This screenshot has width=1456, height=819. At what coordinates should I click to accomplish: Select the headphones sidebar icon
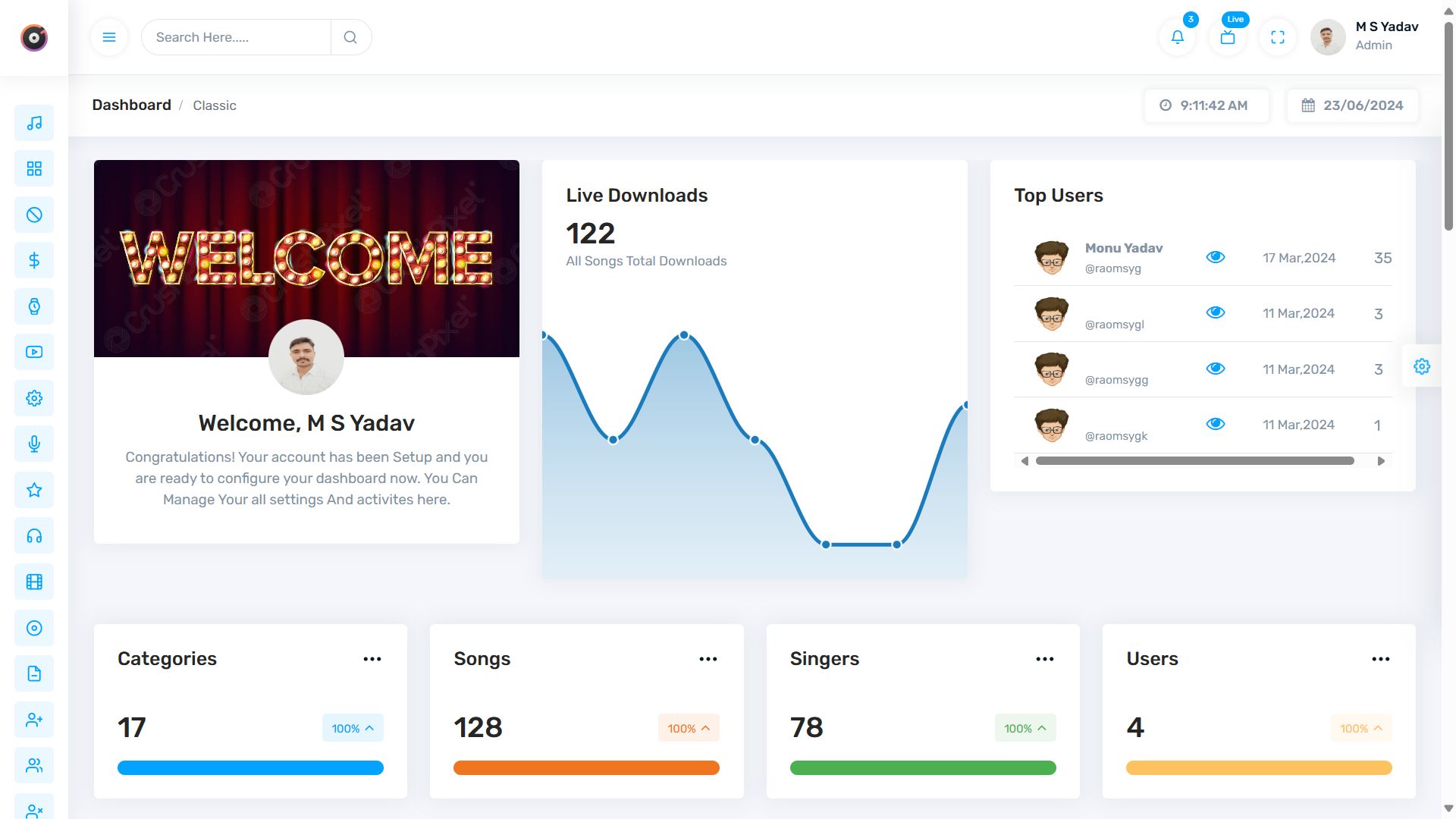[x=34, y=536]
